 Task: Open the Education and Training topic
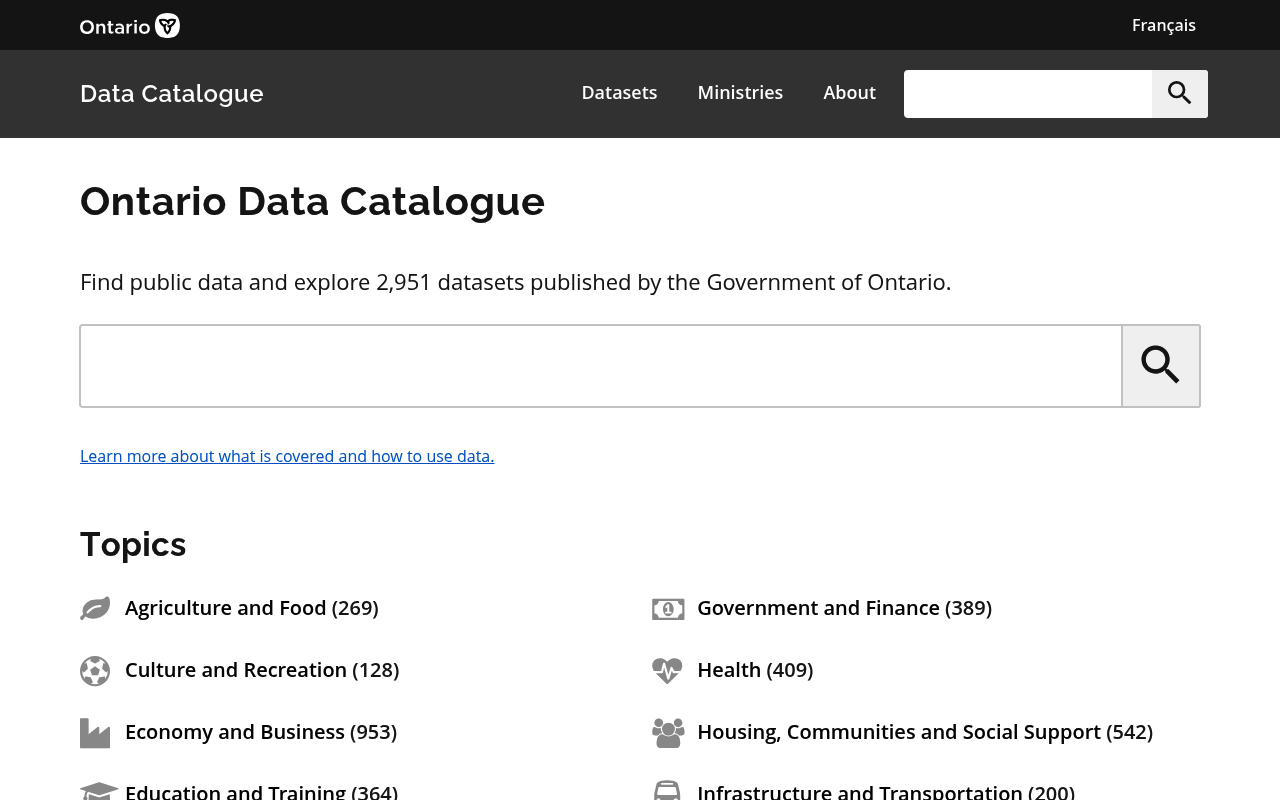tap(262, 791)
